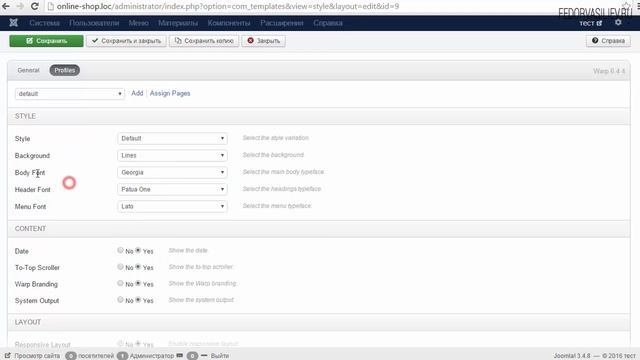Select No for To-Top Scroller
Screen dimensions: 640x360
120,267
